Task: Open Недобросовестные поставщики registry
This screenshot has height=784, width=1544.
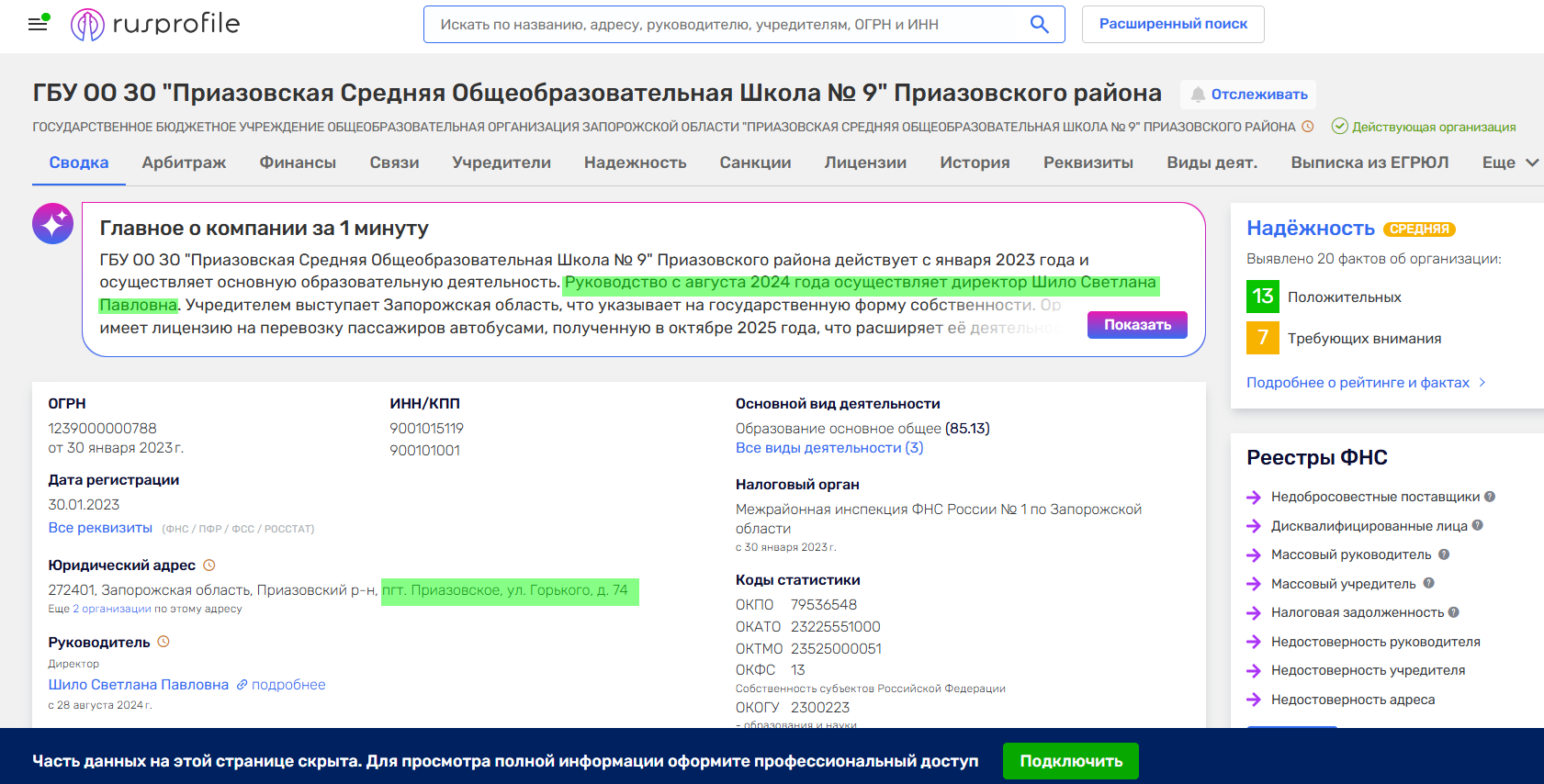Action: point(1375,497)
